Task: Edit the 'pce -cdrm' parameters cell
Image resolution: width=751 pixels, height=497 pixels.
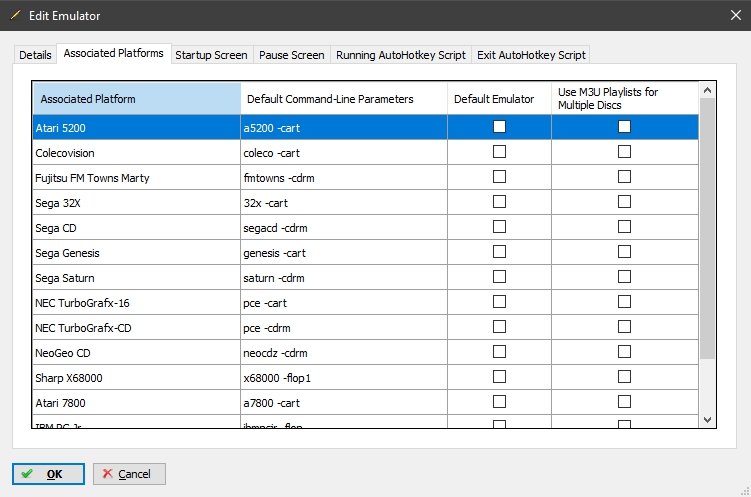Action: tap(344, 328)
